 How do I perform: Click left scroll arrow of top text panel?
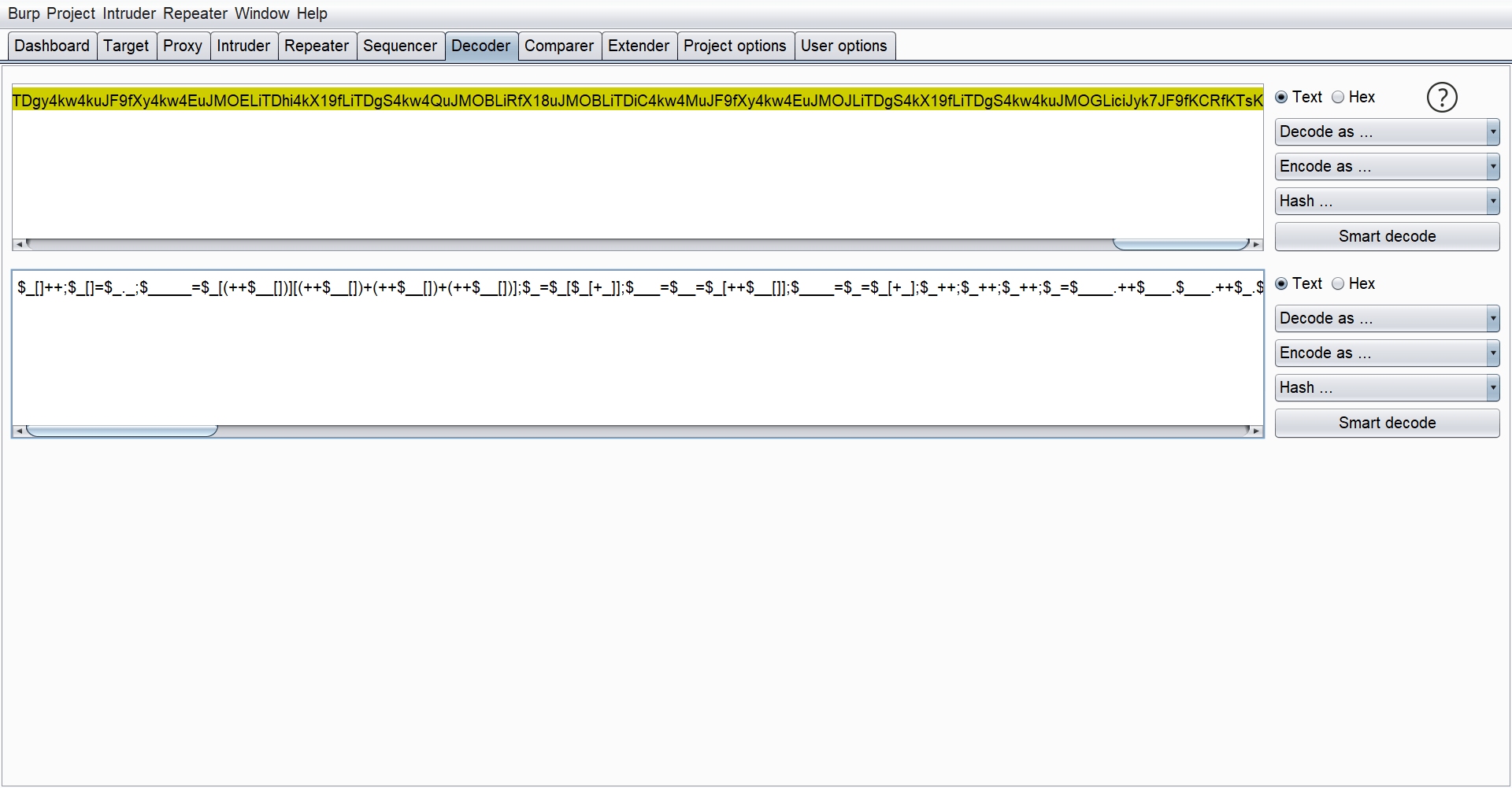point(19,245)
